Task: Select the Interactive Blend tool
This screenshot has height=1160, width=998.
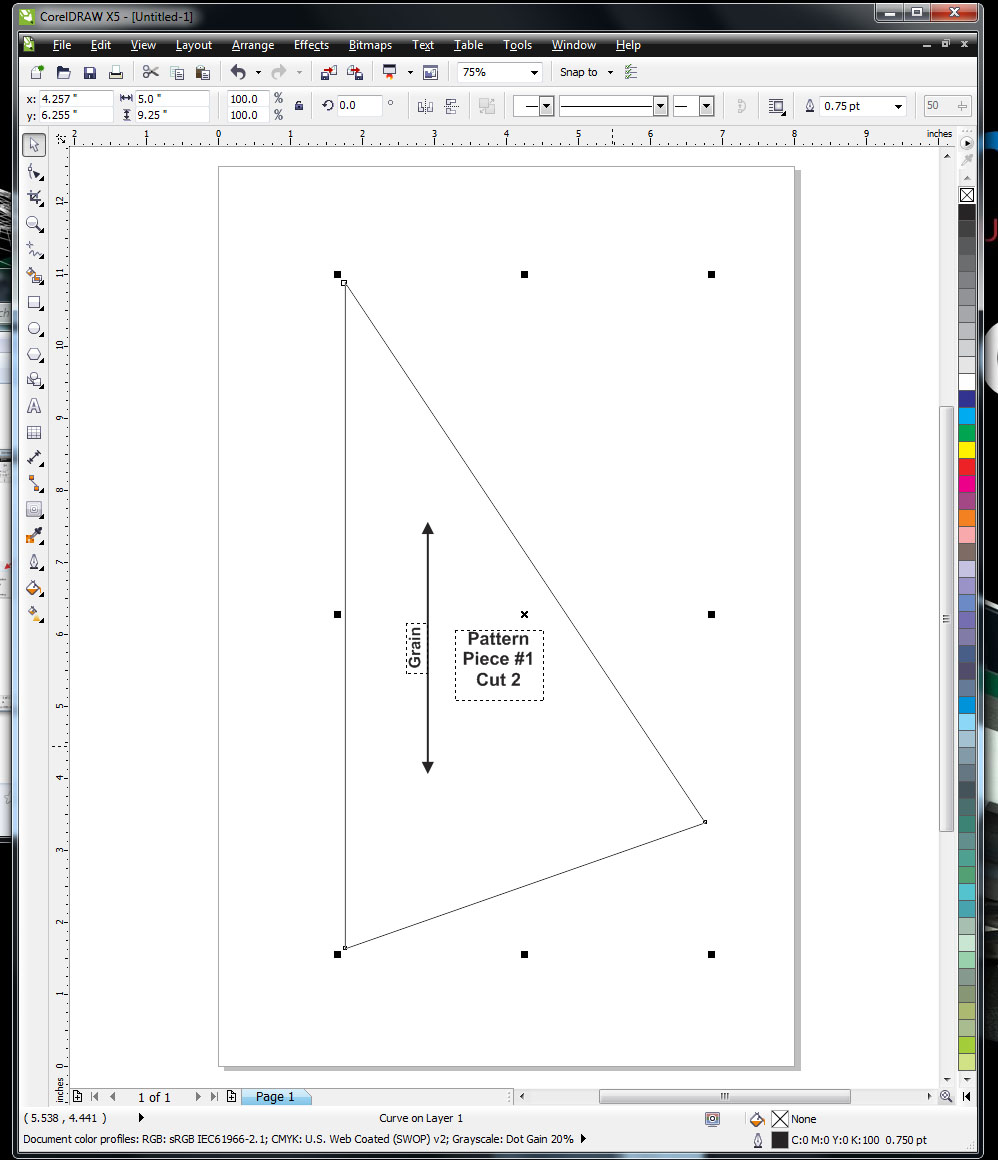Action: pyautogui.click(x=34, y=510)
